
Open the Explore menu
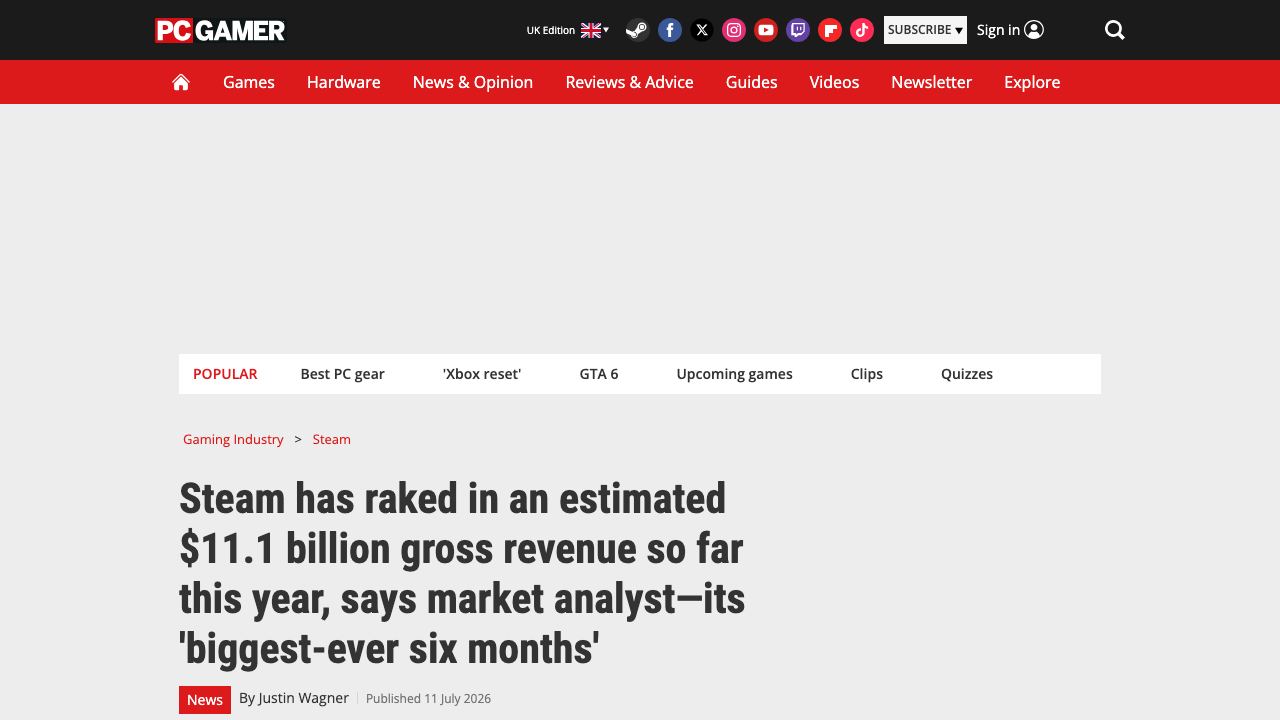pos(1032,82)
